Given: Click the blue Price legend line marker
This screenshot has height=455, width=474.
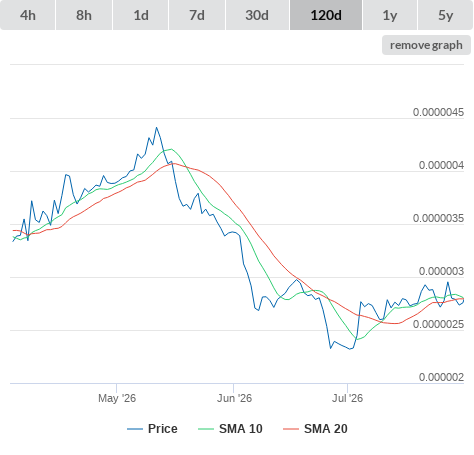Looking at the screenshot, I should (135, 429).
